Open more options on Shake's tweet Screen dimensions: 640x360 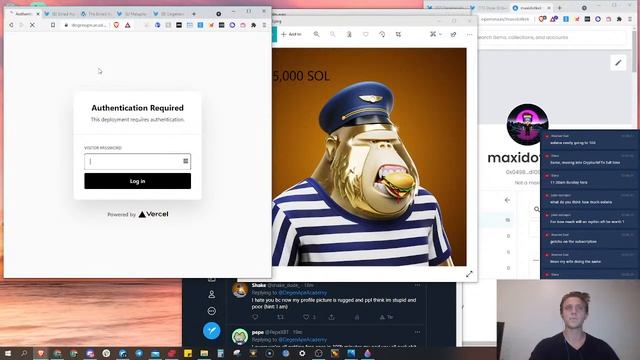tap(417, 285)
